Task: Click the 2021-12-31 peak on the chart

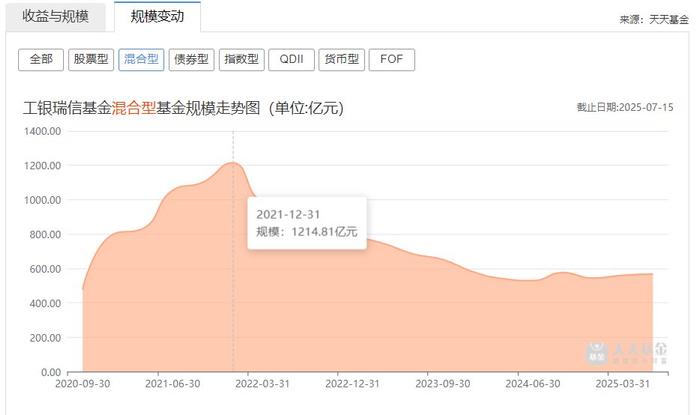Action: tap(233, 162)
